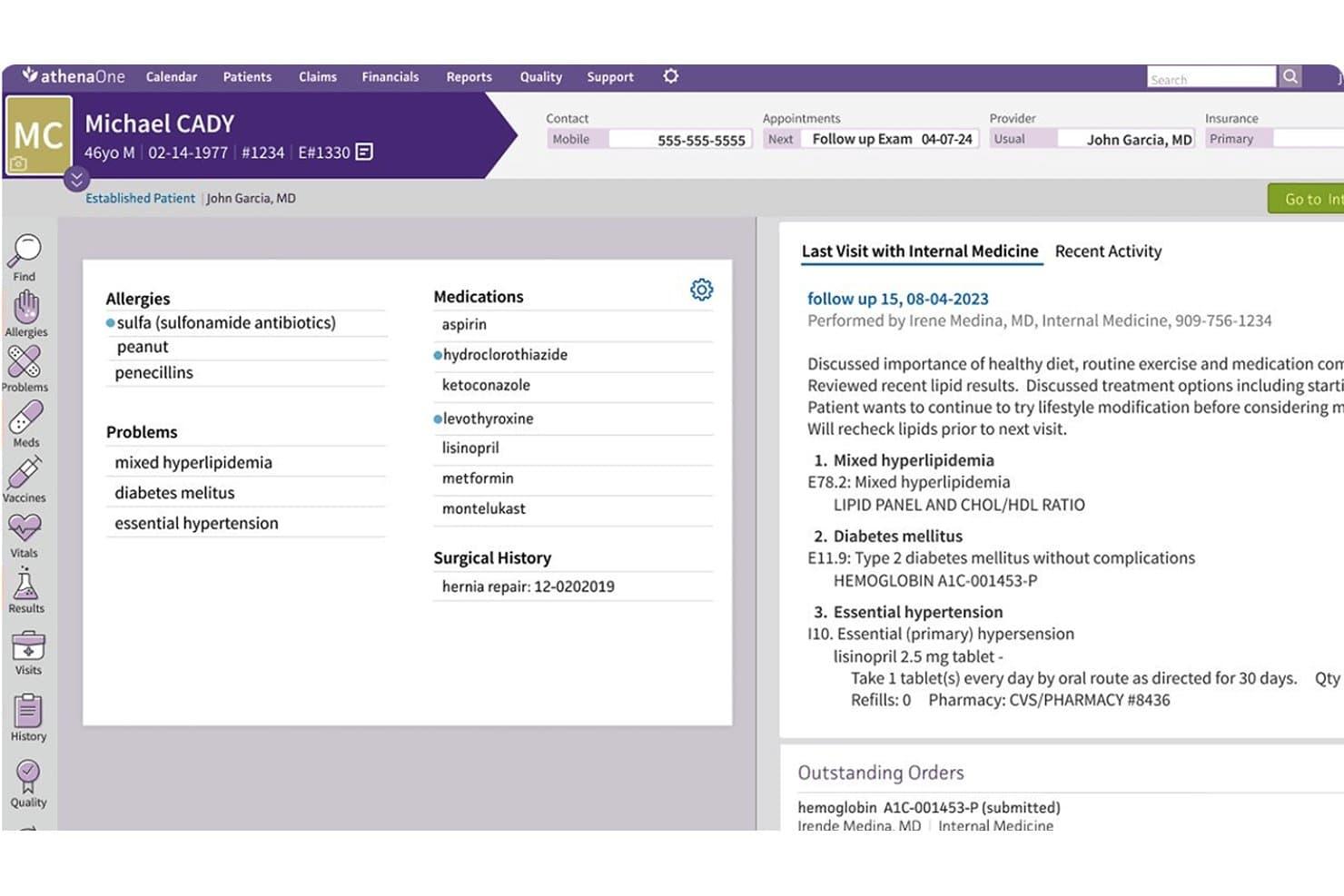Image resolution: width=1344 pixels, height=896 pixels.
Task: Click Primary insurance label
Action: (1231, 139)
